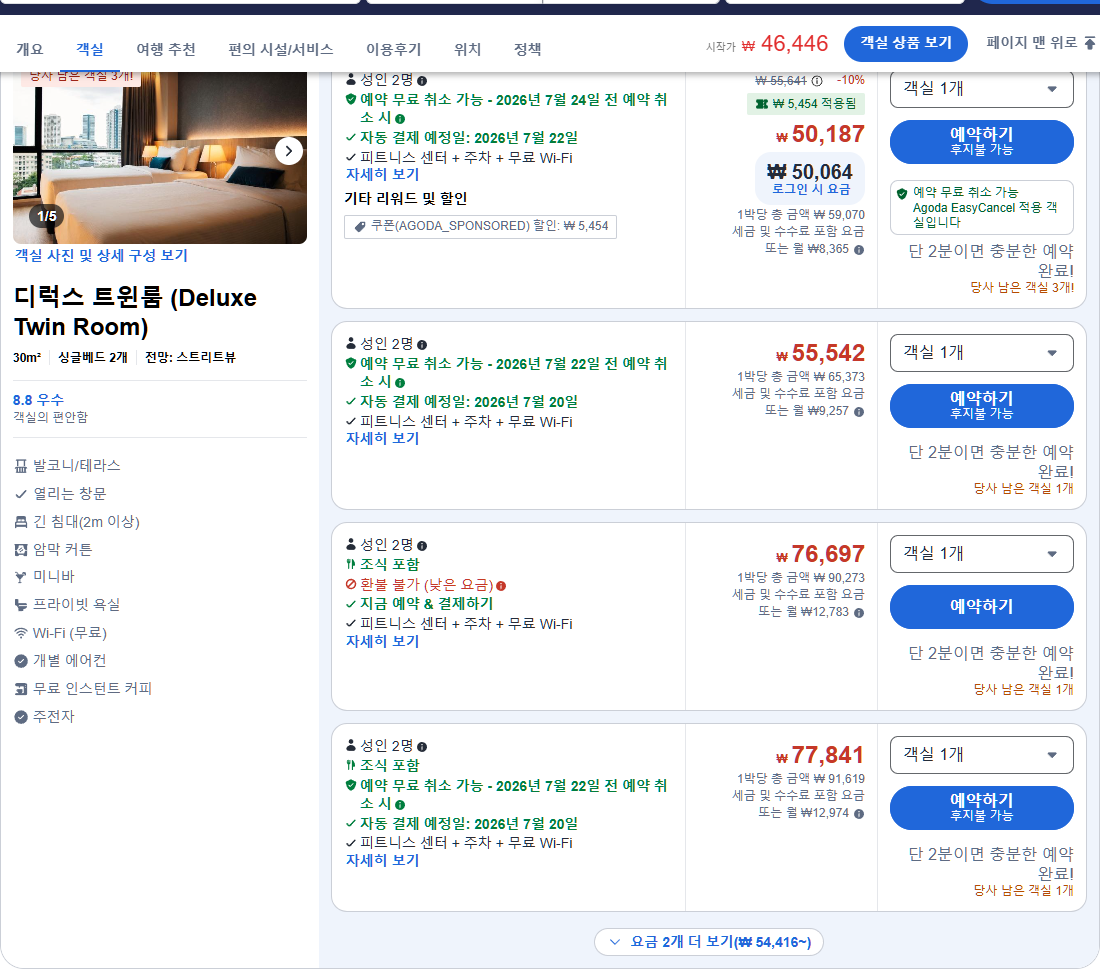Image resolution: width=1100 pixels, height=970 pixels.
Task: Click the ₩5,454 적용됨 coupon badge
Action: tap(806, 104)
